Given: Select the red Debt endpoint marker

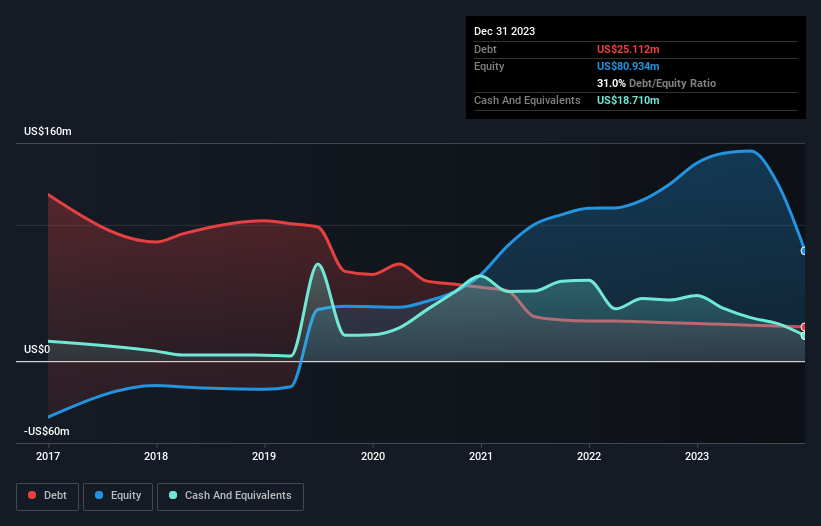Looking at the screenshot, I should pyautogui.click(x=804, y=327).
